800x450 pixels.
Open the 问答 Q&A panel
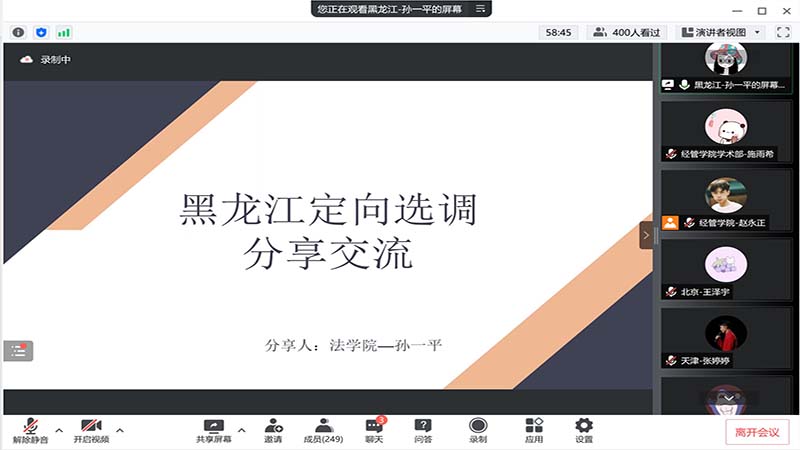coord(423,431)
